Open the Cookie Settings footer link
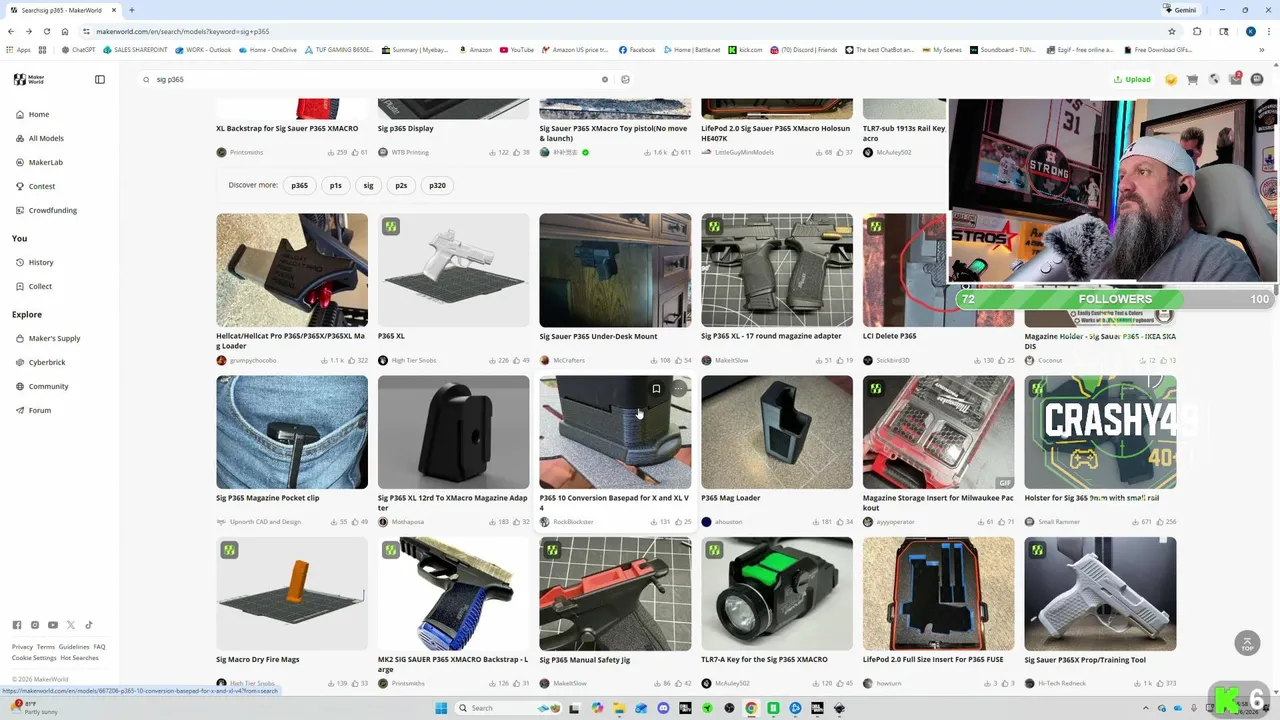Screen dimensions: 1280x720 [x=34, y=658]
